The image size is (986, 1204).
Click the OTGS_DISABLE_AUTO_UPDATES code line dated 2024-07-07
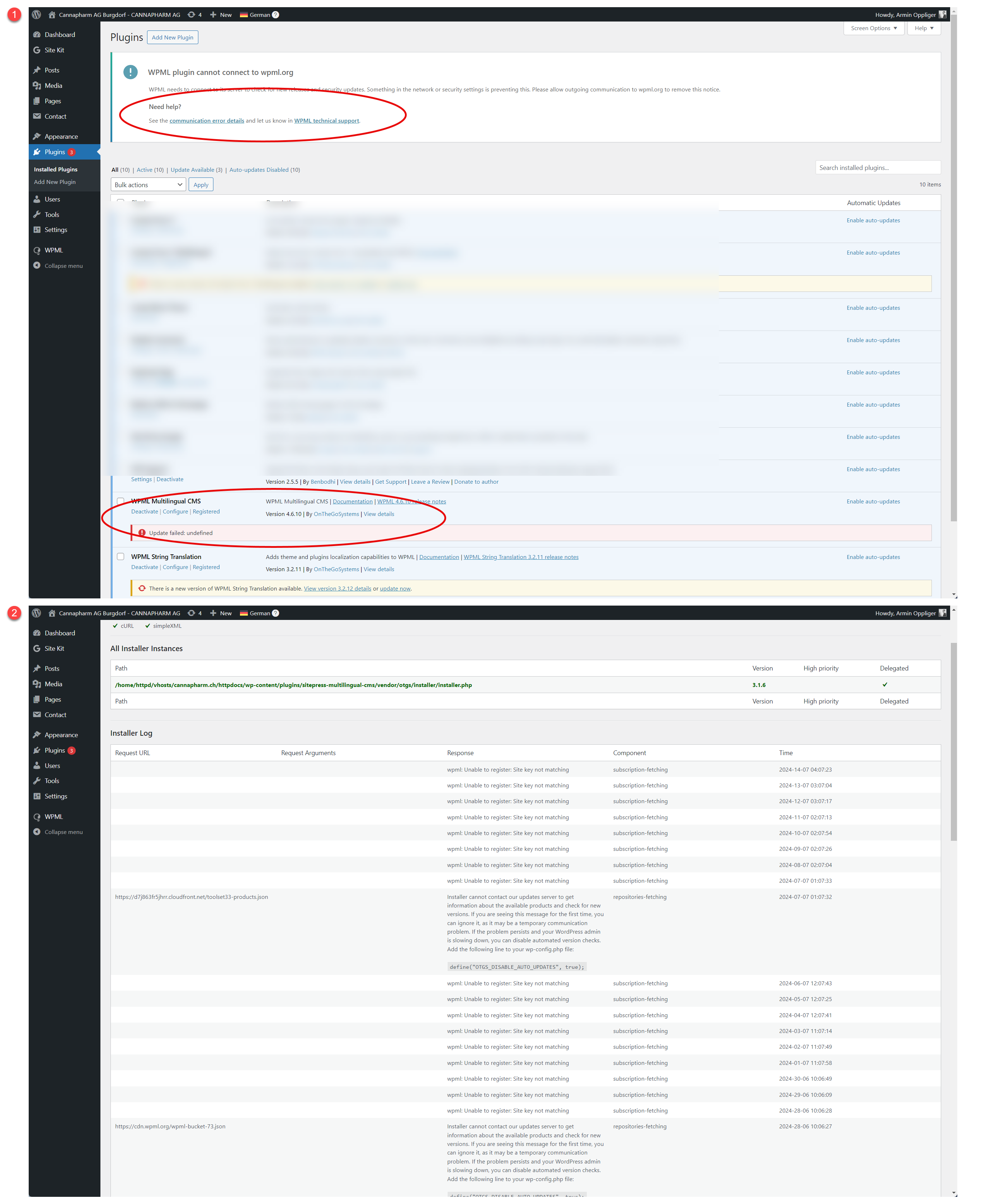click(516, 967)
